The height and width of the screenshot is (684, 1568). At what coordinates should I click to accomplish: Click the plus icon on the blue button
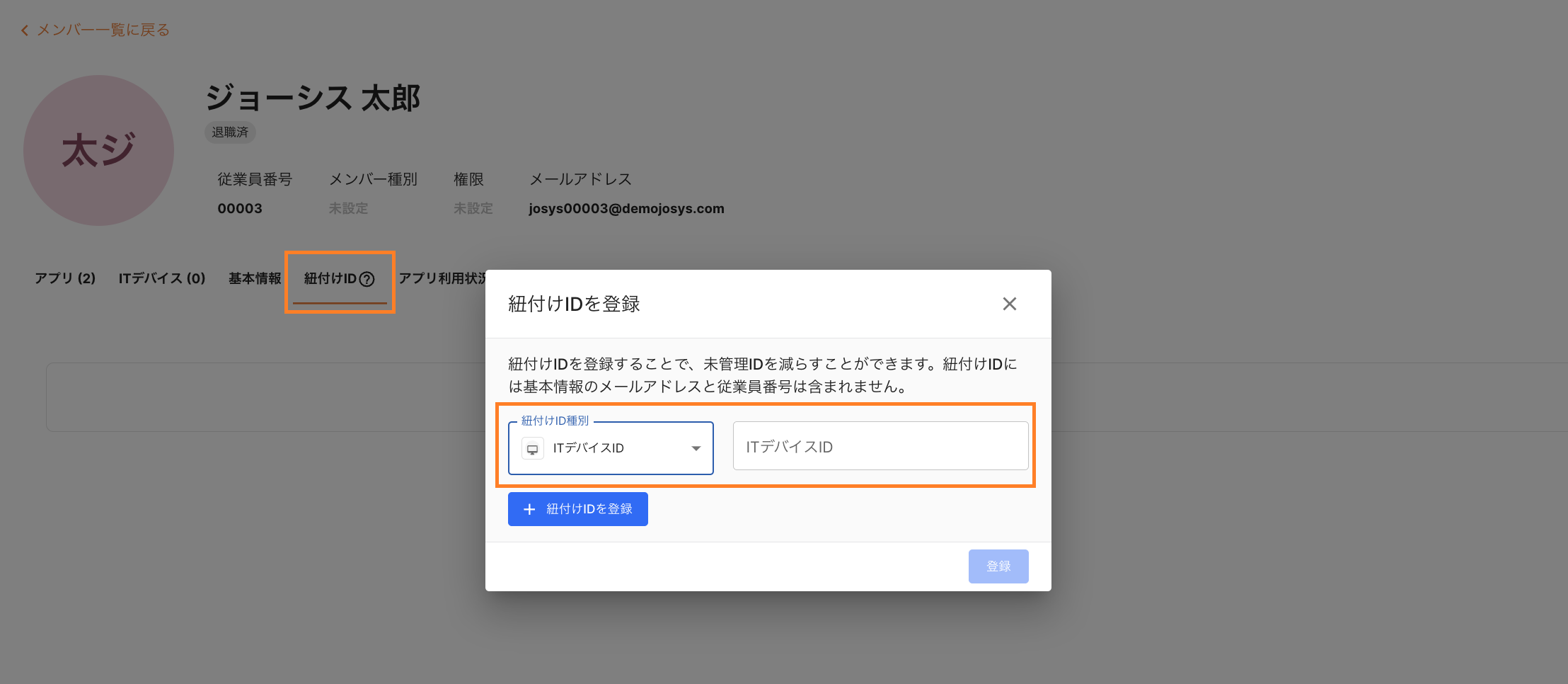pyautogui.click(x=529, y=509)
